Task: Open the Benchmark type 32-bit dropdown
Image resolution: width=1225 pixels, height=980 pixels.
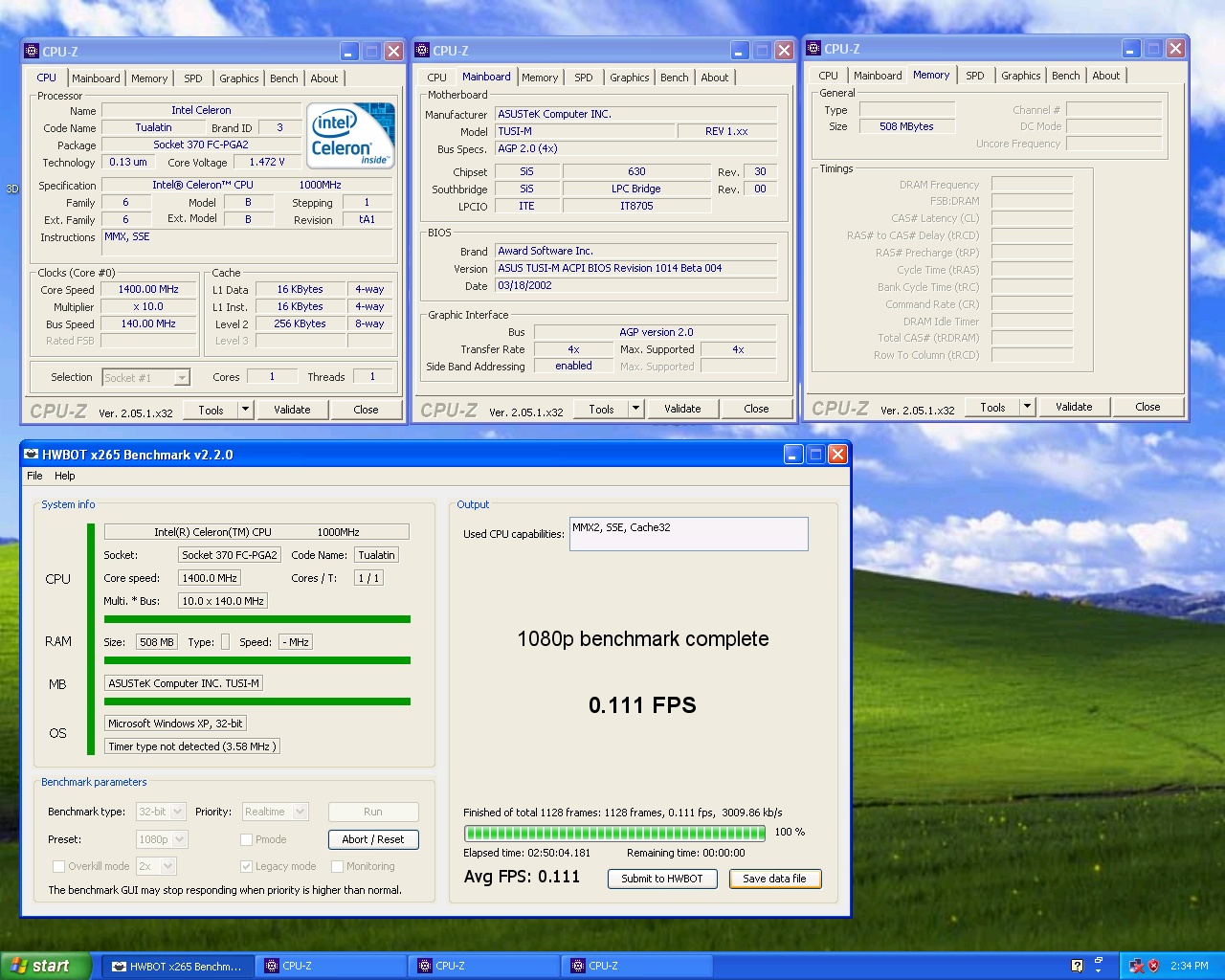Action: point(161,812)
